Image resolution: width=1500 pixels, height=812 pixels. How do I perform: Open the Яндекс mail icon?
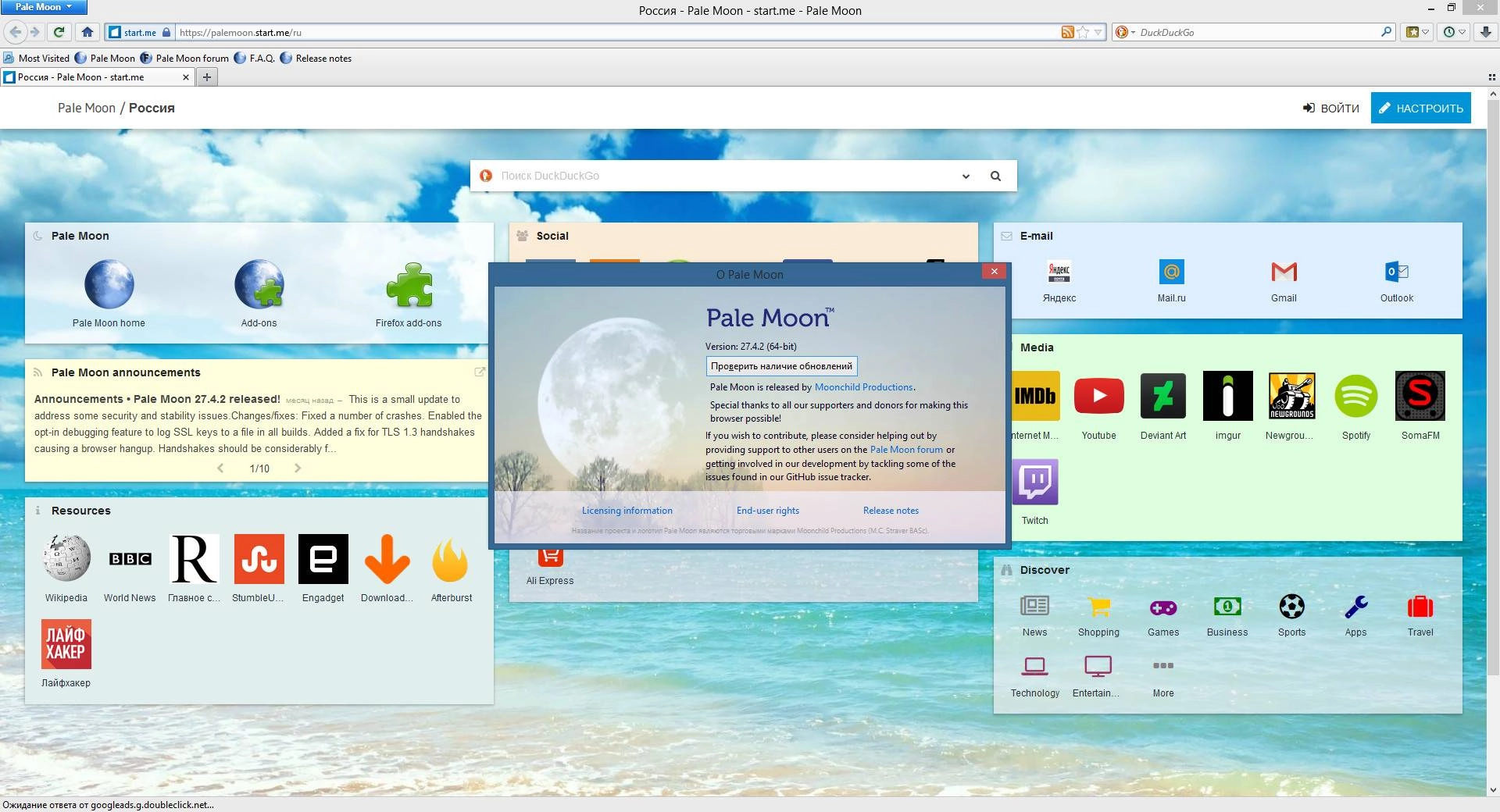(x=1059, y=272)
